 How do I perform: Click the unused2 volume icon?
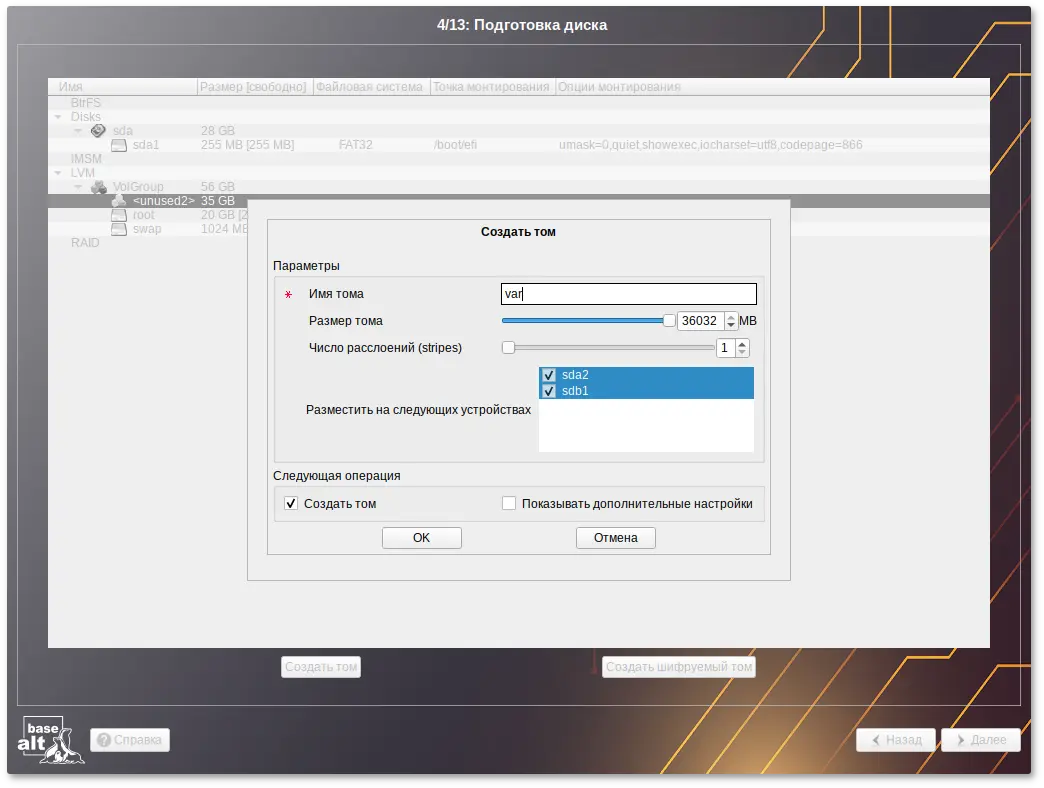[119, 201]
